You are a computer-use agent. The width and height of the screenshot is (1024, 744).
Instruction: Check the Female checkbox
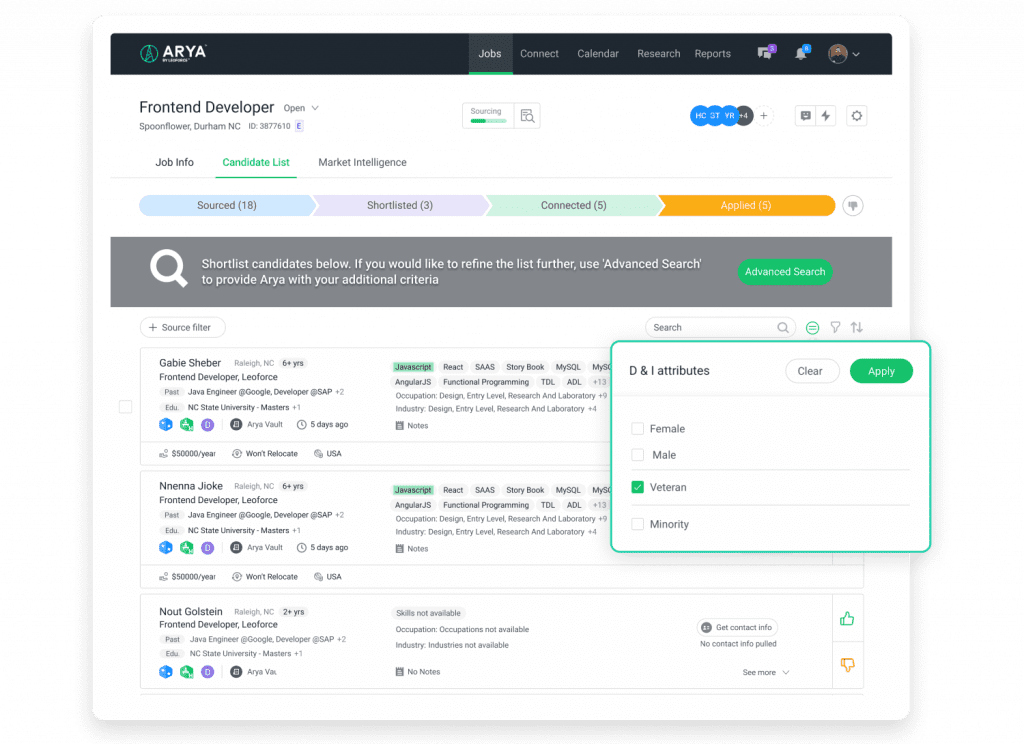tap(637, 429)
